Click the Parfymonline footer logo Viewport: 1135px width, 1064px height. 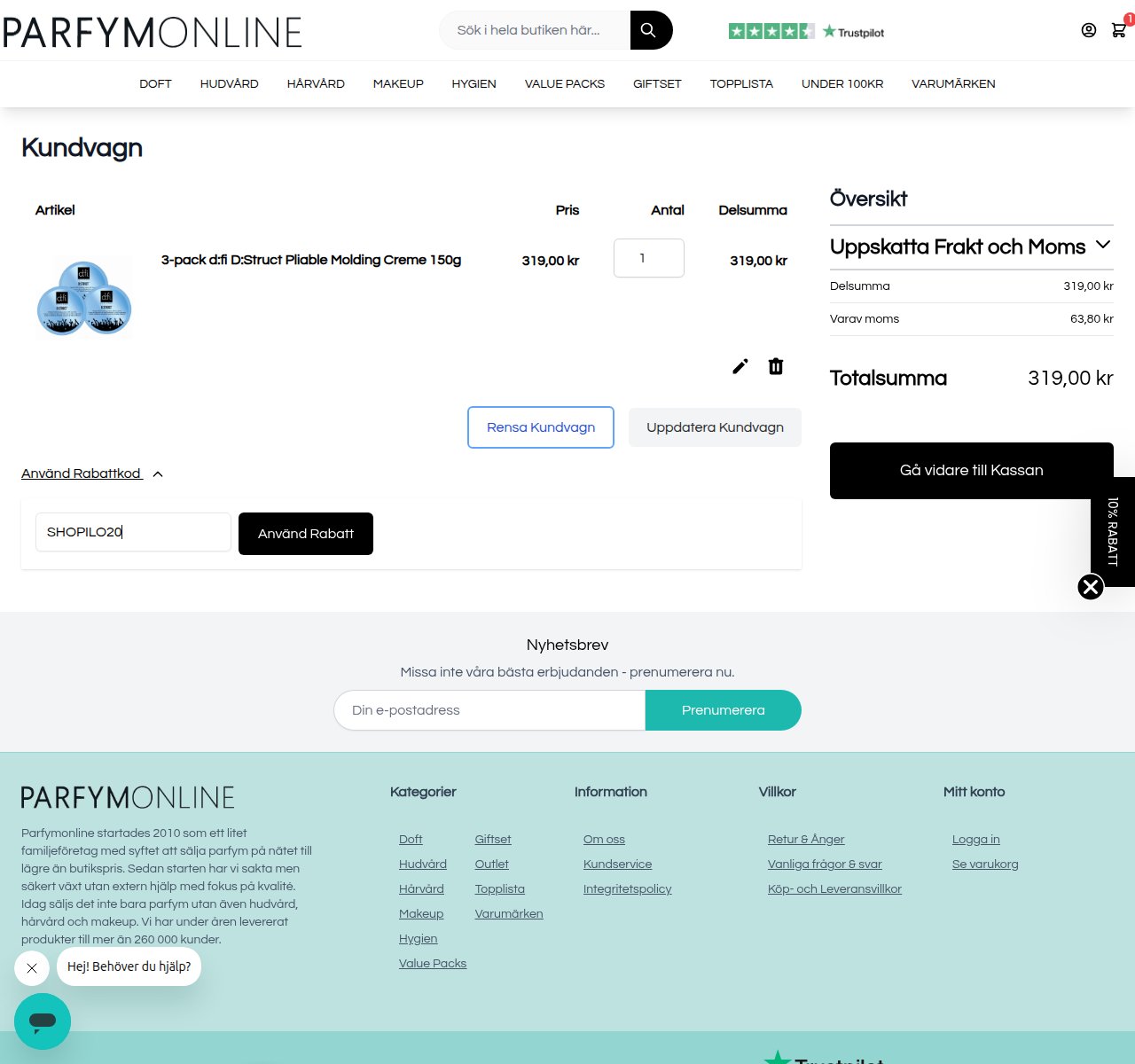[128, 798]
